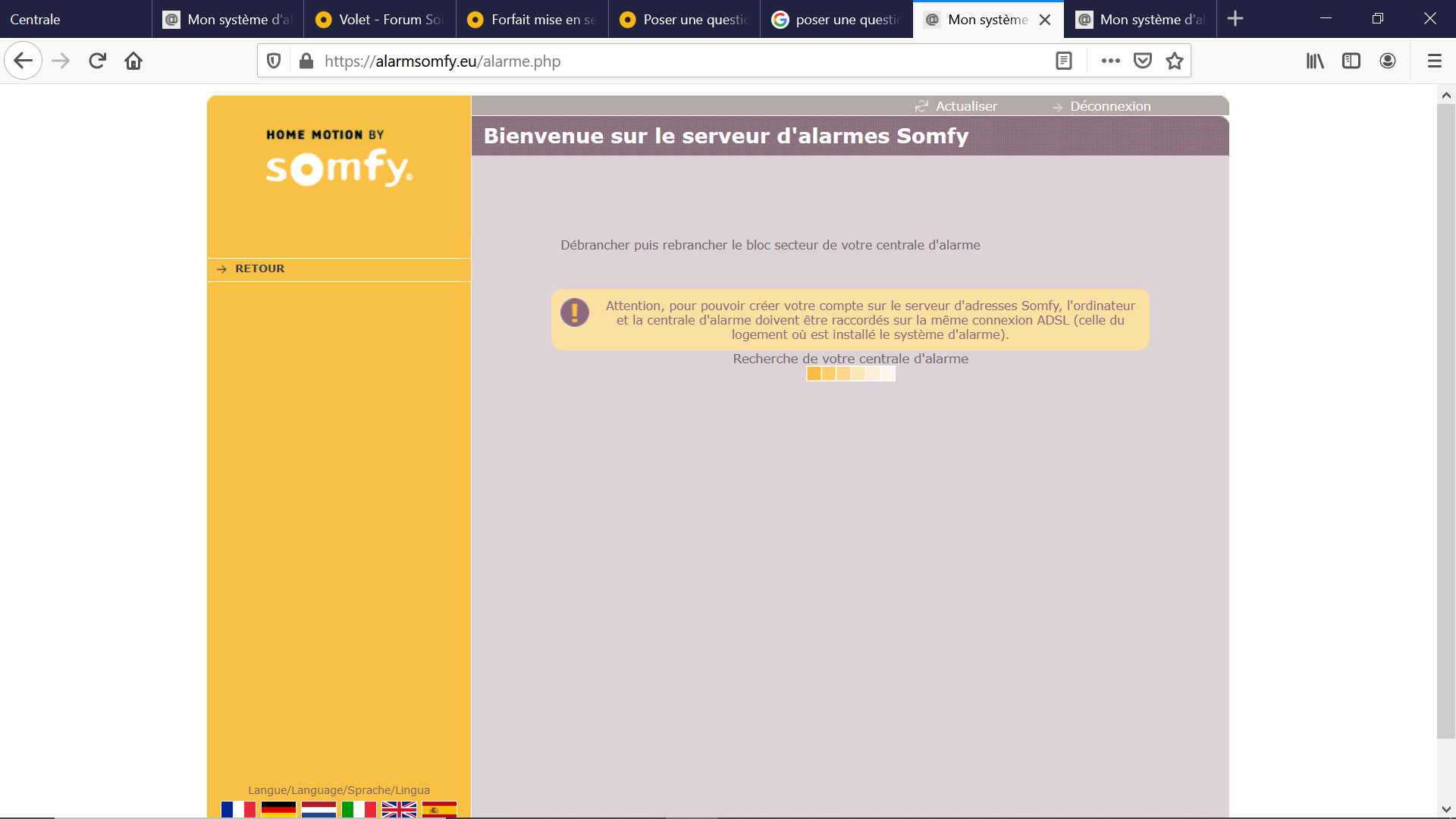Reload the page with the refresh icon

tap(97, 61)
